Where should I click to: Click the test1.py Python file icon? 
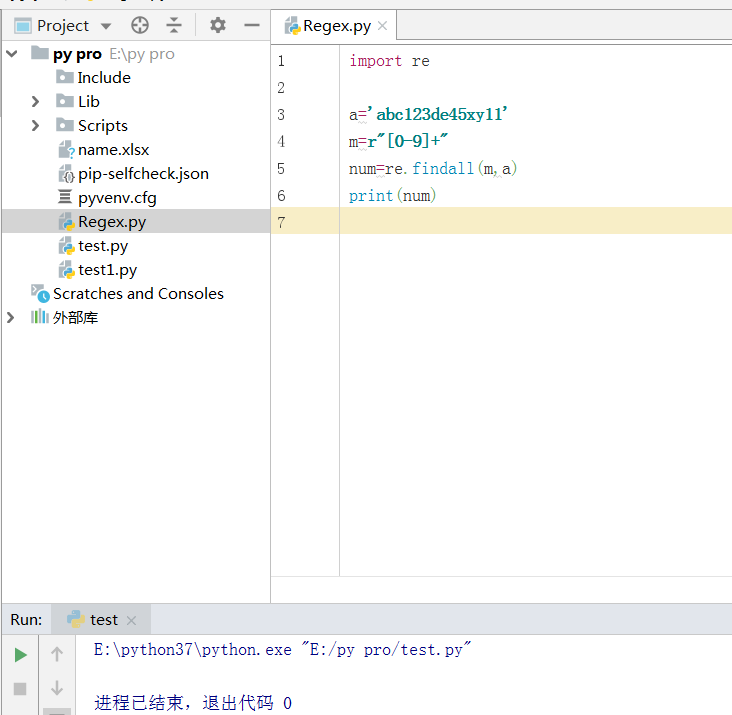pyautogui.click(x=66, y=270)
